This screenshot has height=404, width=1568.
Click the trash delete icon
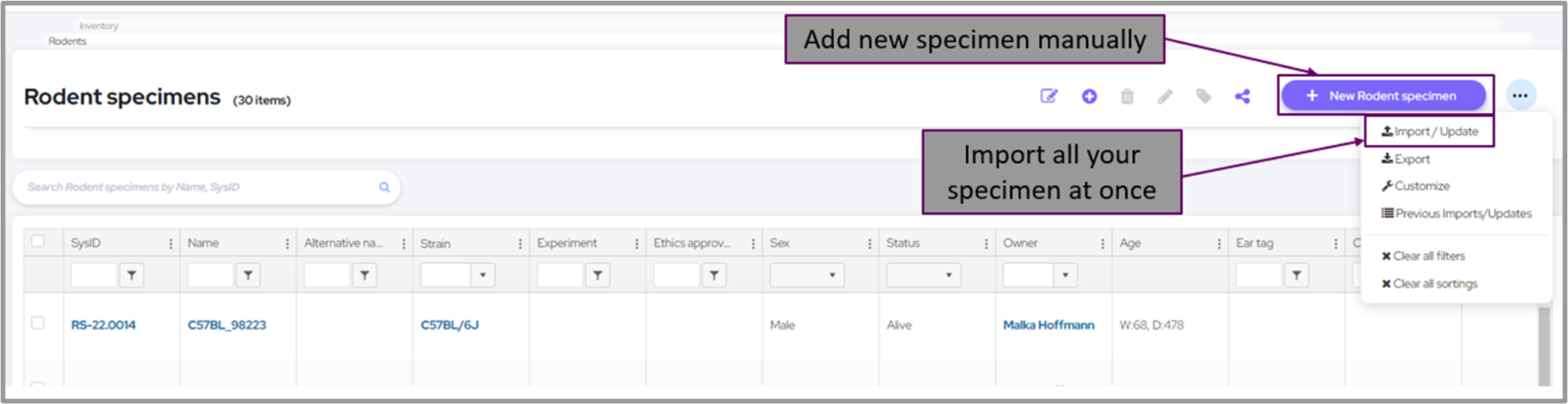[1127, 96]
